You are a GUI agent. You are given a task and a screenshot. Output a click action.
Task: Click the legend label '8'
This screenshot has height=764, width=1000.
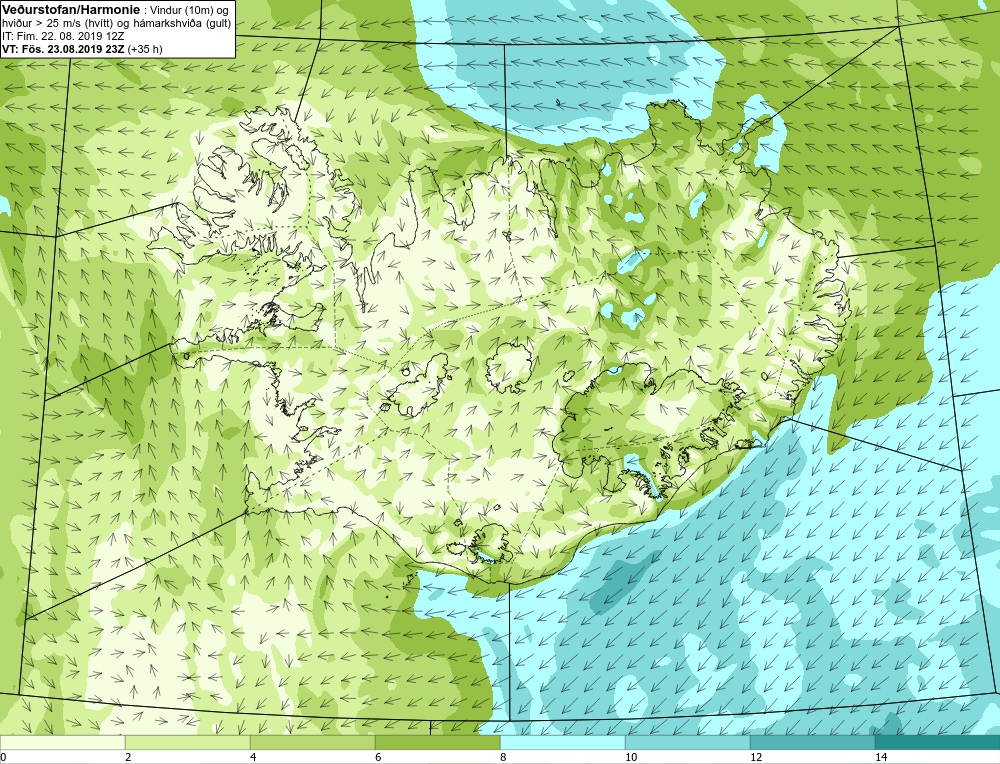[503, 757]
